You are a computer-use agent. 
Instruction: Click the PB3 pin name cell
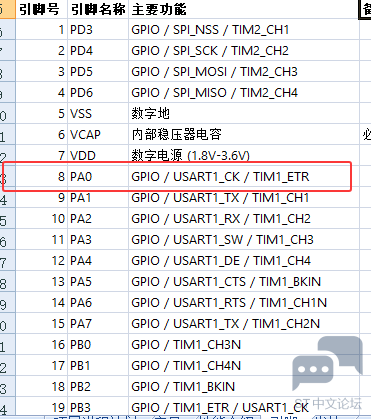tap(98, 407)
